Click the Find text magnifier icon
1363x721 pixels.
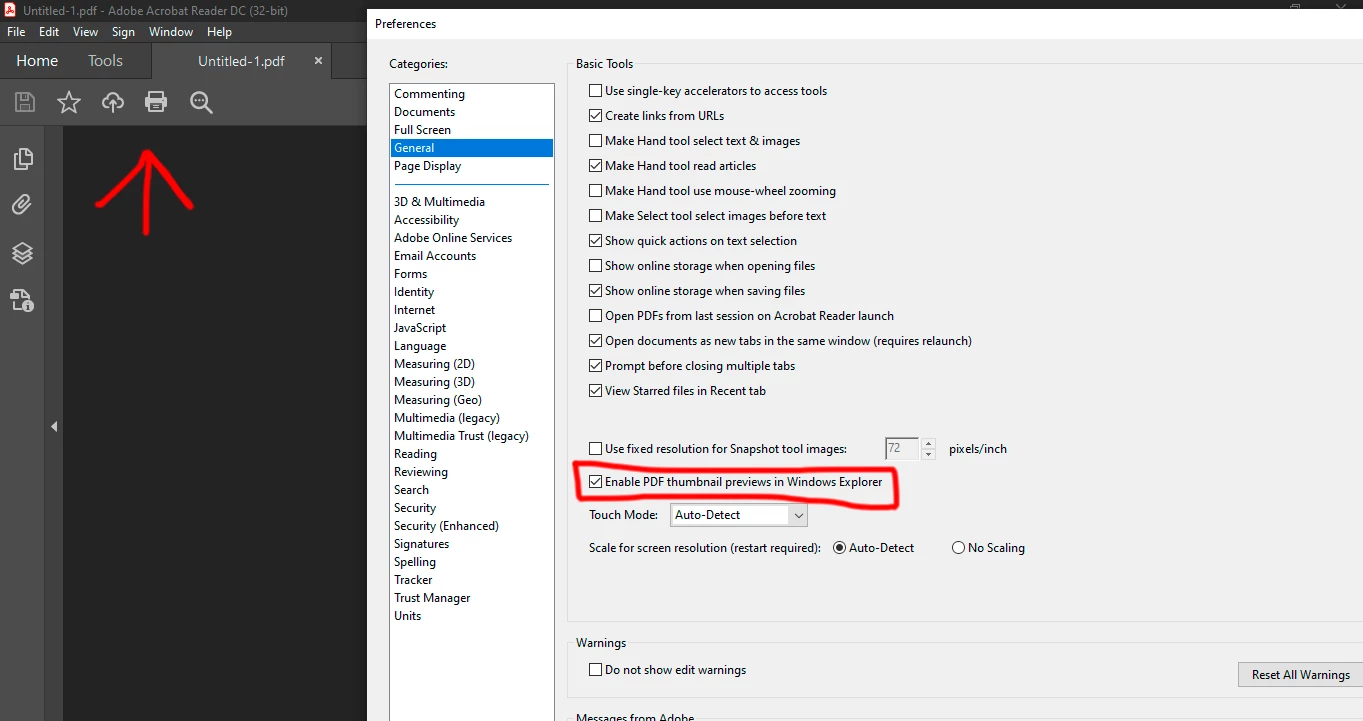[x=201, y=102]
